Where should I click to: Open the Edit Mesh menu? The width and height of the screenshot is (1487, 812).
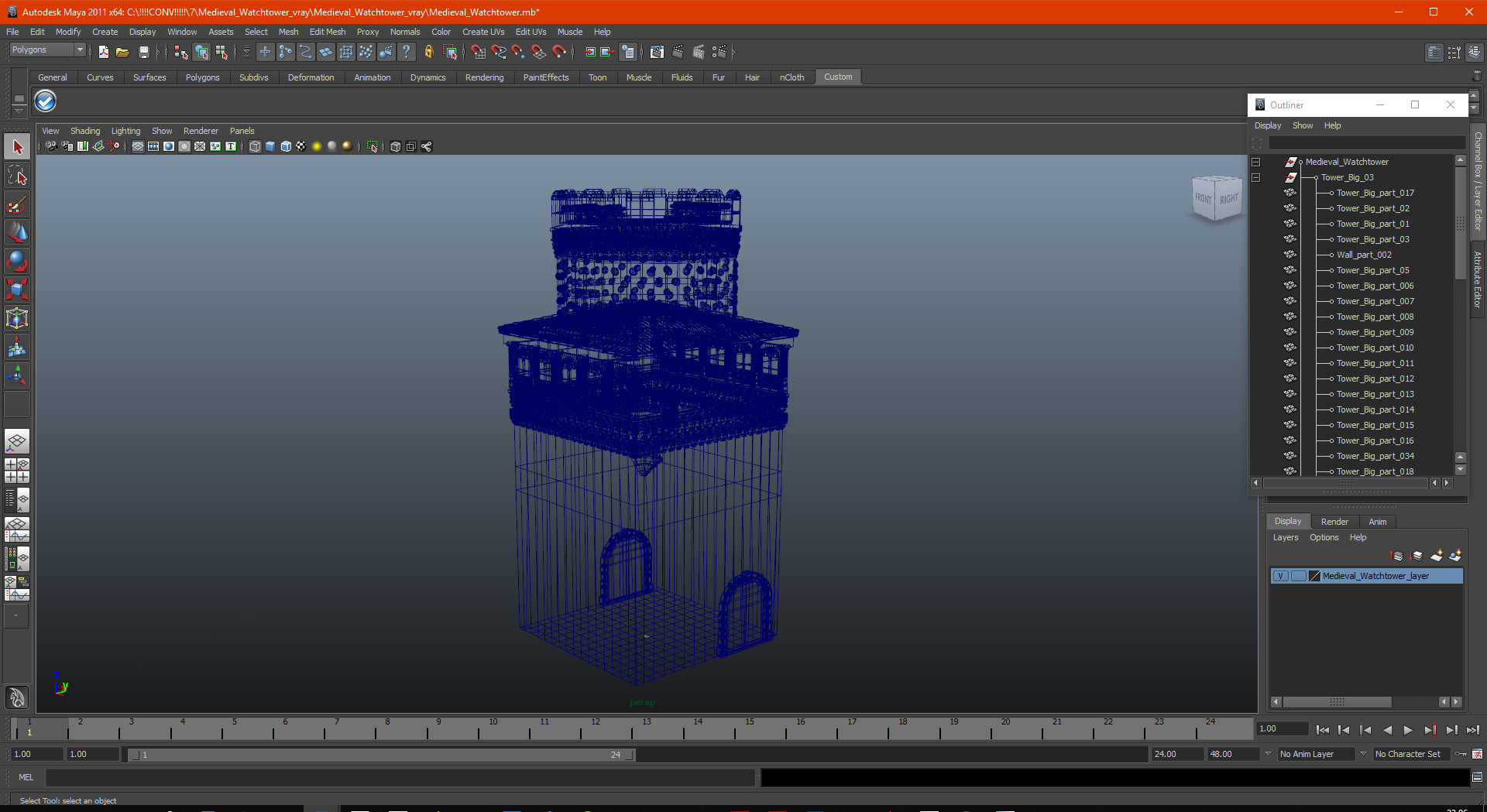click(328, 32)
